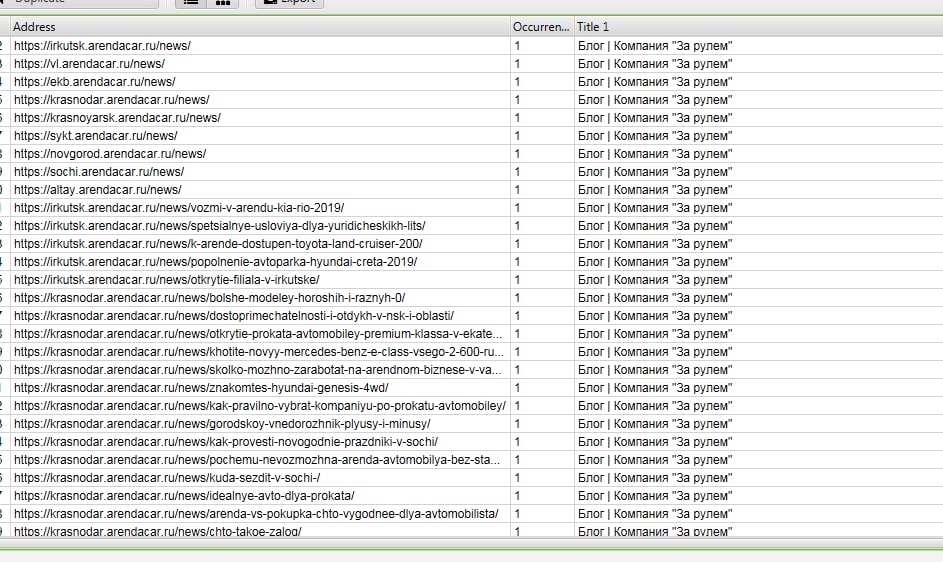Select the vozmi-v-arendu-kia-rio-2019 URL

(x=179, y=208)
